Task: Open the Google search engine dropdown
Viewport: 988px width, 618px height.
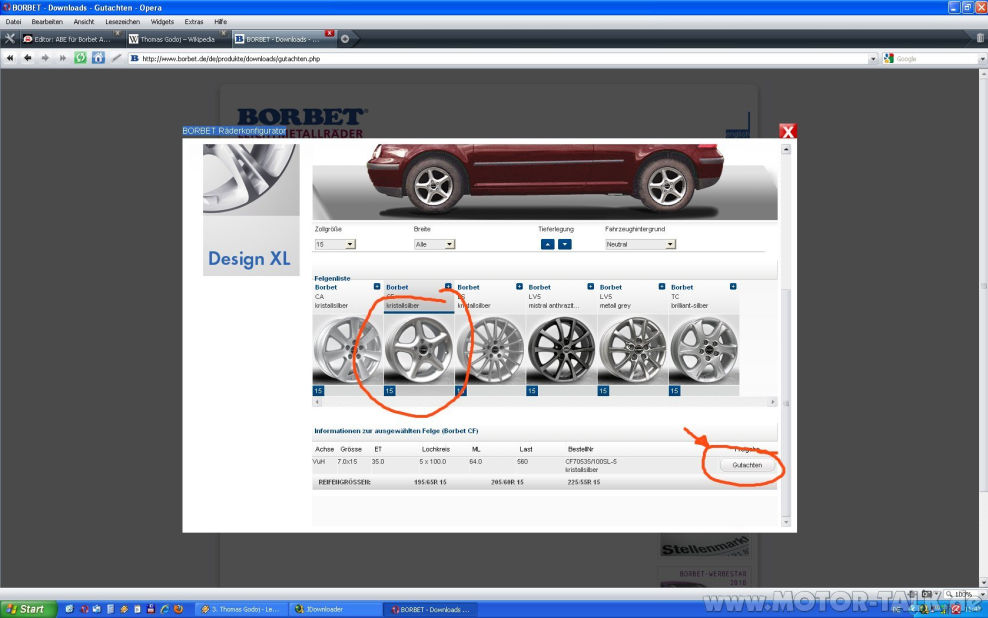Action: (x=889, y=59)
